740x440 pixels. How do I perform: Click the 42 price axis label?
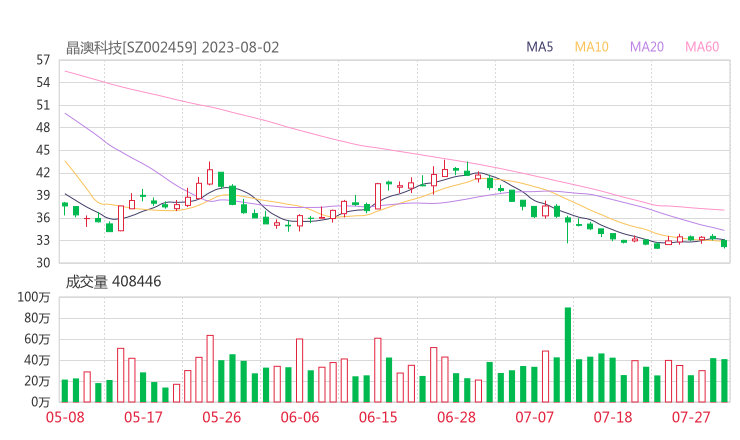43,173
